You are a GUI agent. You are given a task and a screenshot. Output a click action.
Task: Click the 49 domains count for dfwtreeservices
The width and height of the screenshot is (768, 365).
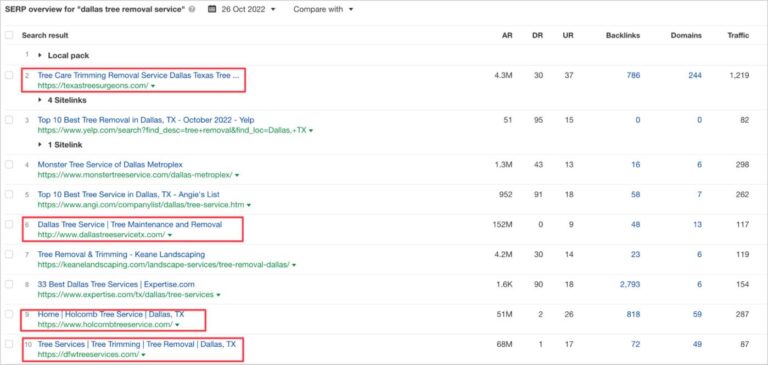click(x=697, y=344)
